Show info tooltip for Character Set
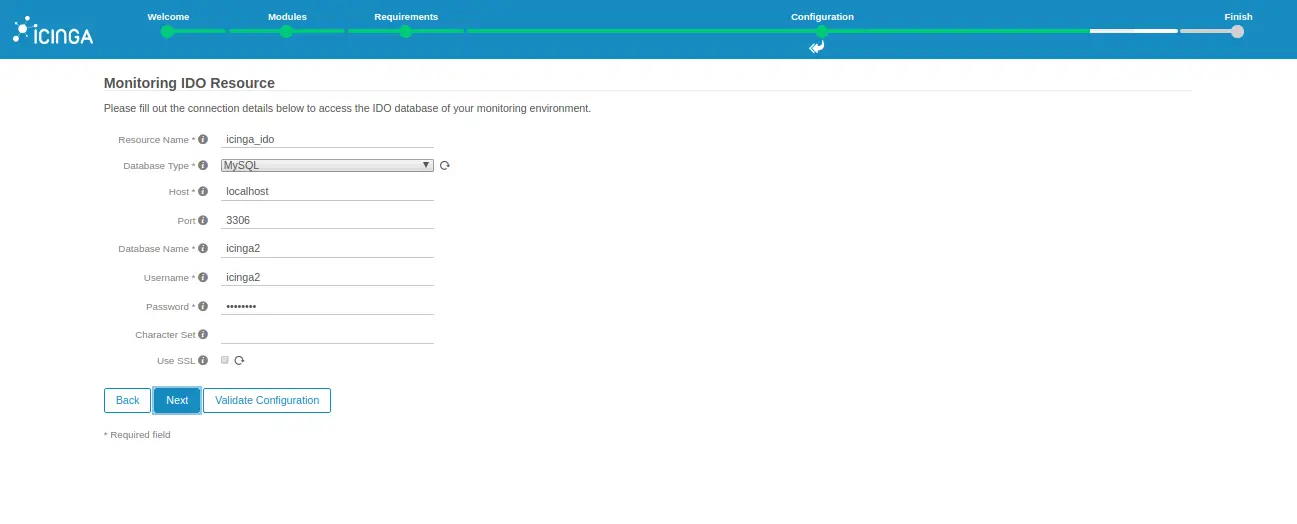This screenshot has height=524, width=1297. pyautogui.click(x=203, y=335)
